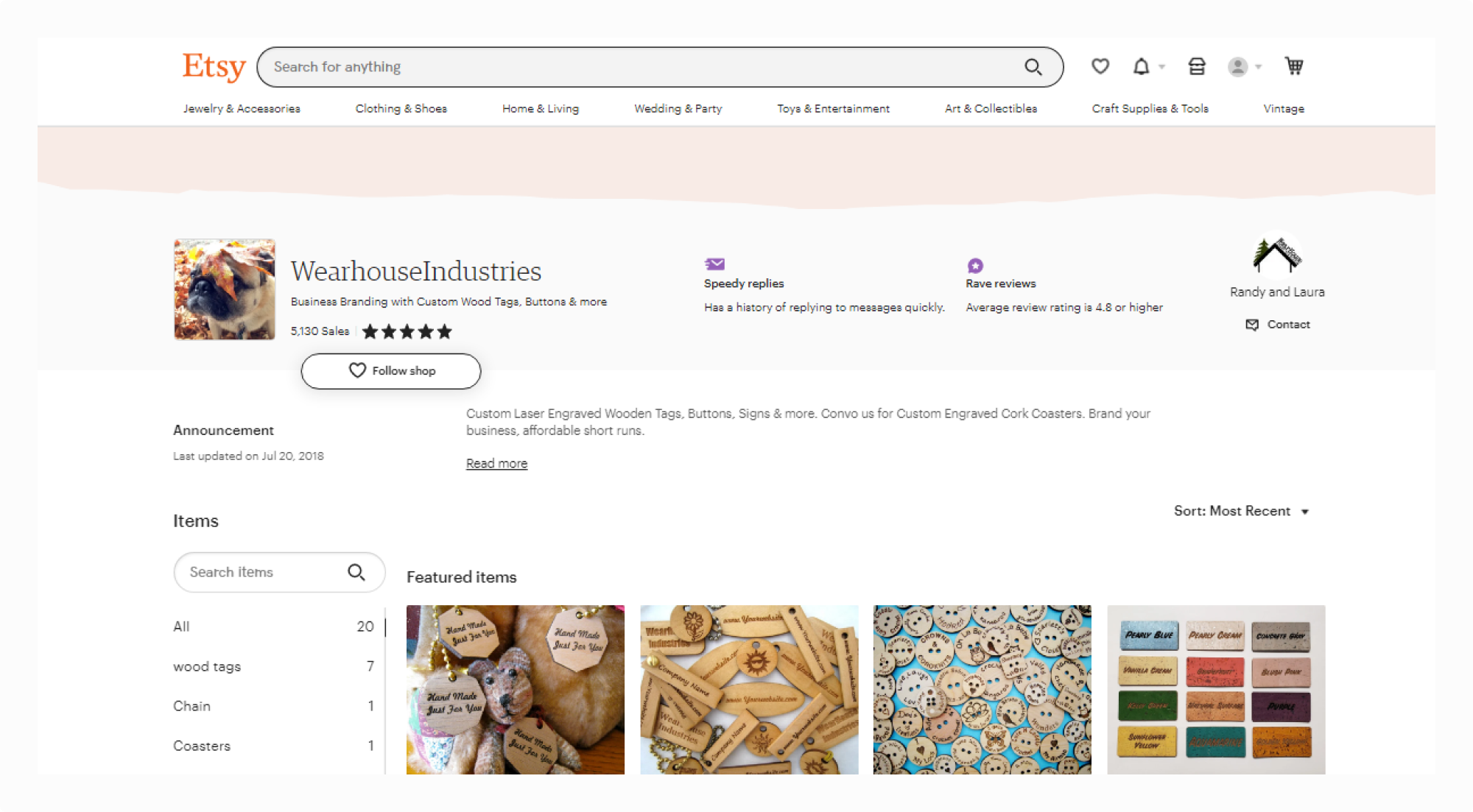Open Shop Manager icon
This screenshot has width=1473, height=812.
click(x=1197, y=66)
